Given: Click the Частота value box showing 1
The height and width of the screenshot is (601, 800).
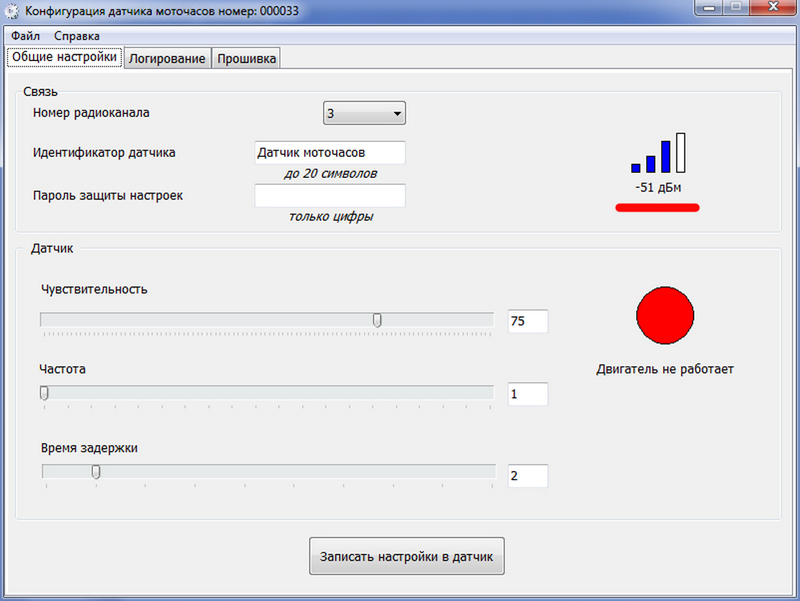Looking at the screenshot, I should click(x=528, y=394).
